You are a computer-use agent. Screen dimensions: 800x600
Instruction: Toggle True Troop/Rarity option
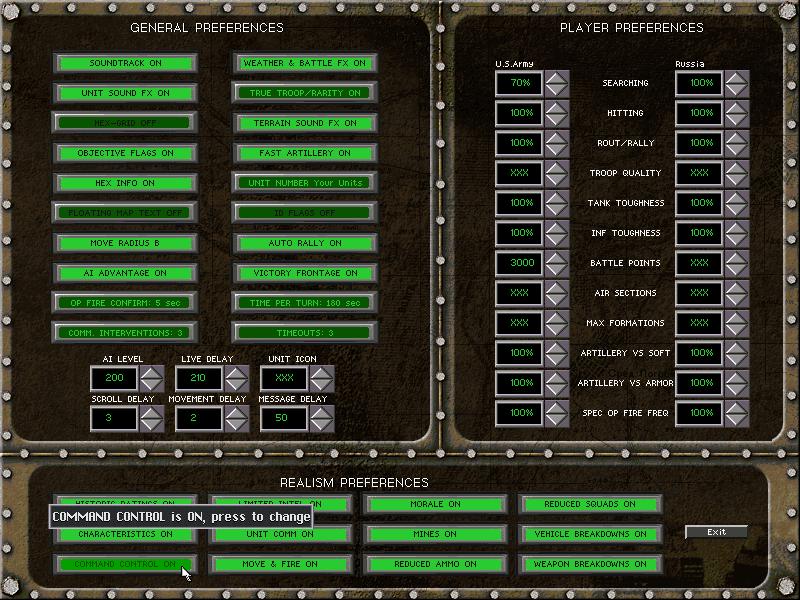point(305,93)
